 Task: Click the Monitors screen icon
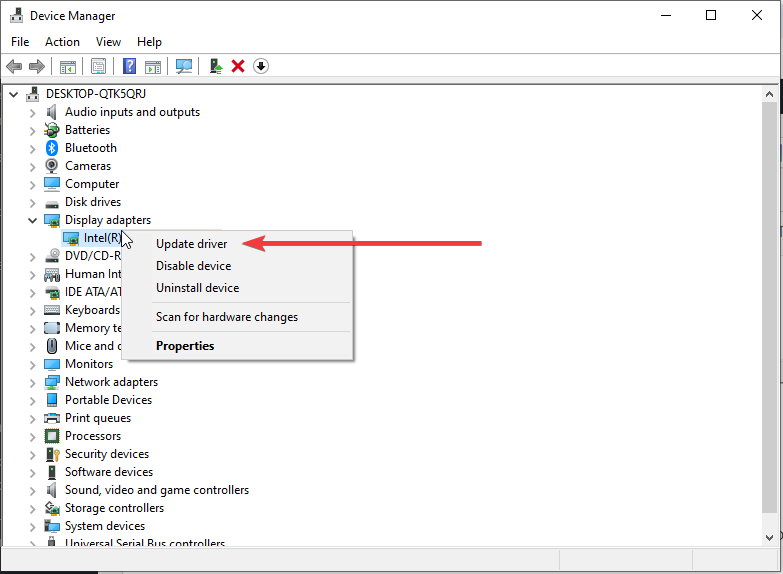52,364
